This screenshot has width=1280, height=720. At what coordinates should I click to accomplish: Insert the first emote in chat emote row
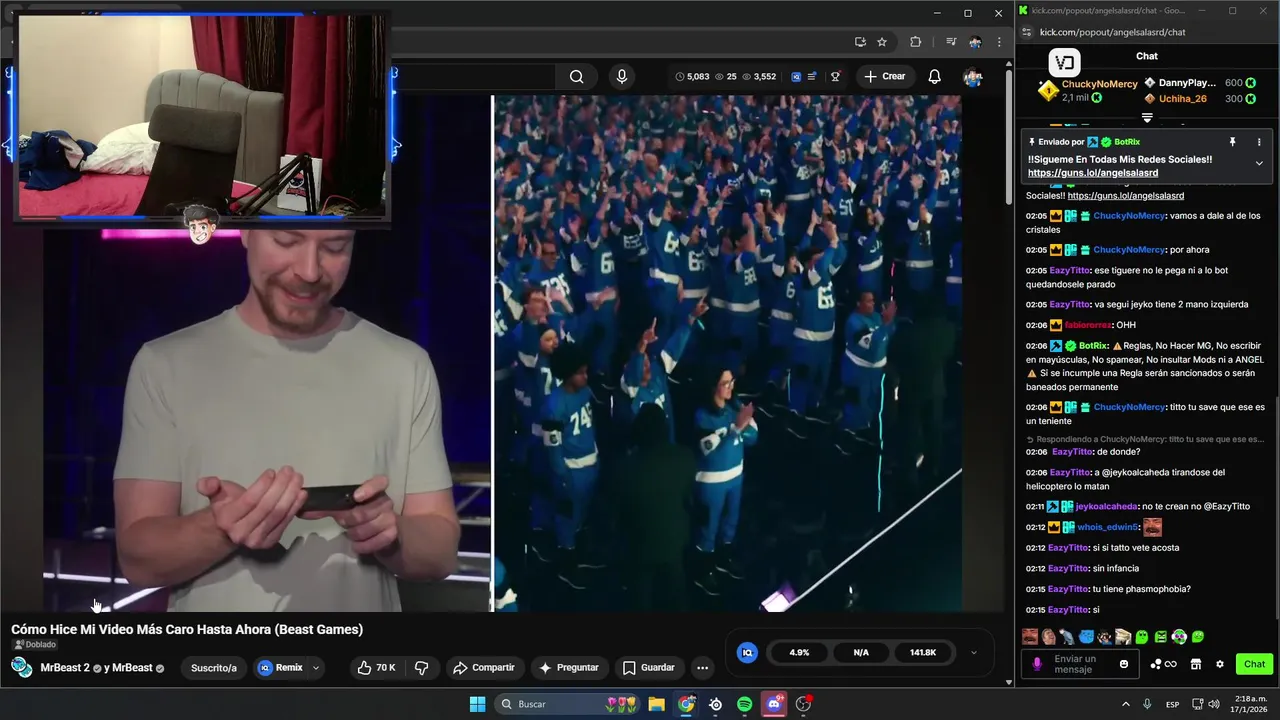pos(1030,636)
